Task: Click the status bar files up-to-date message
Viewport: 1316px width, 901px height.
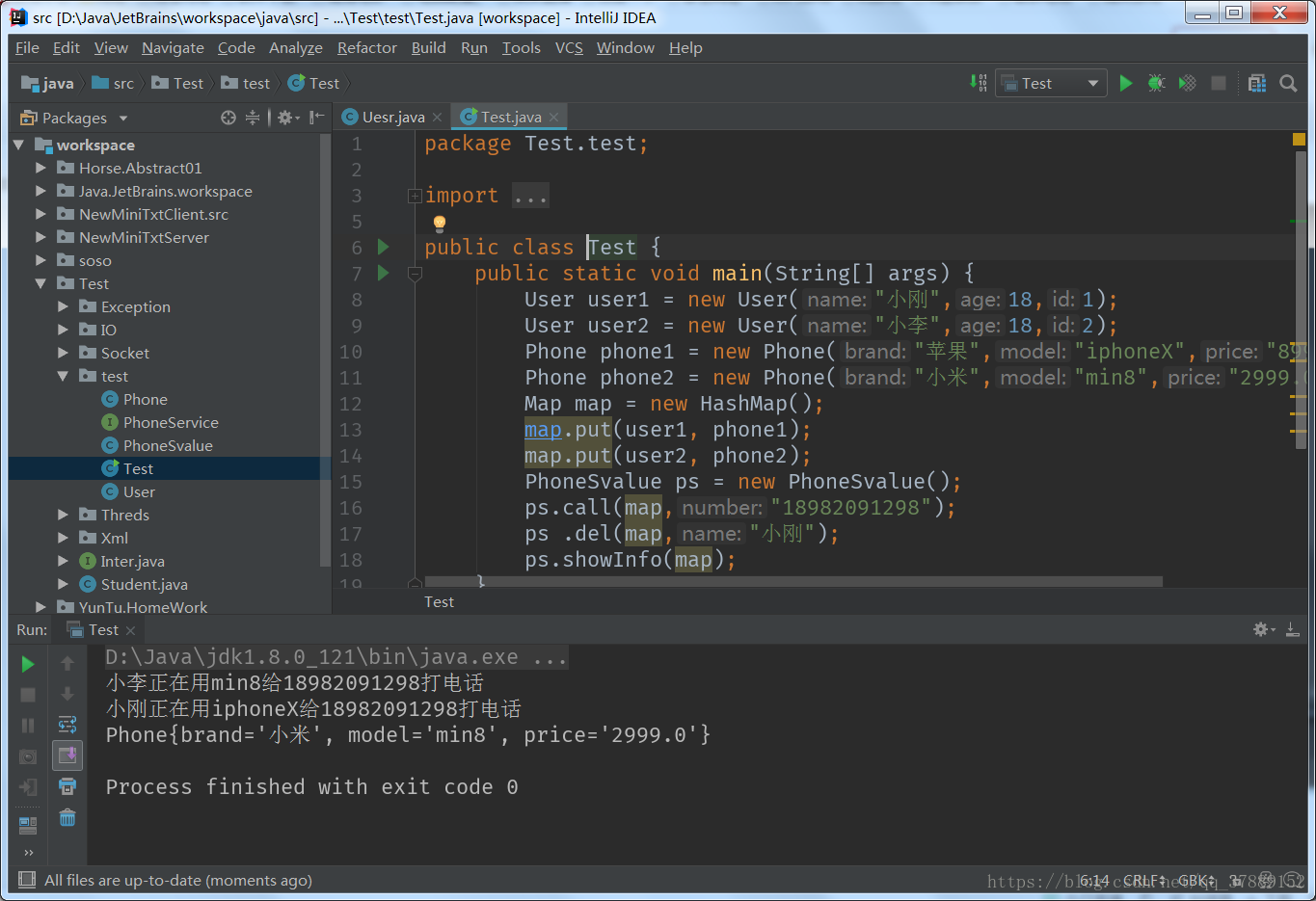Action: pyautogui.click(x=178, y=880)
